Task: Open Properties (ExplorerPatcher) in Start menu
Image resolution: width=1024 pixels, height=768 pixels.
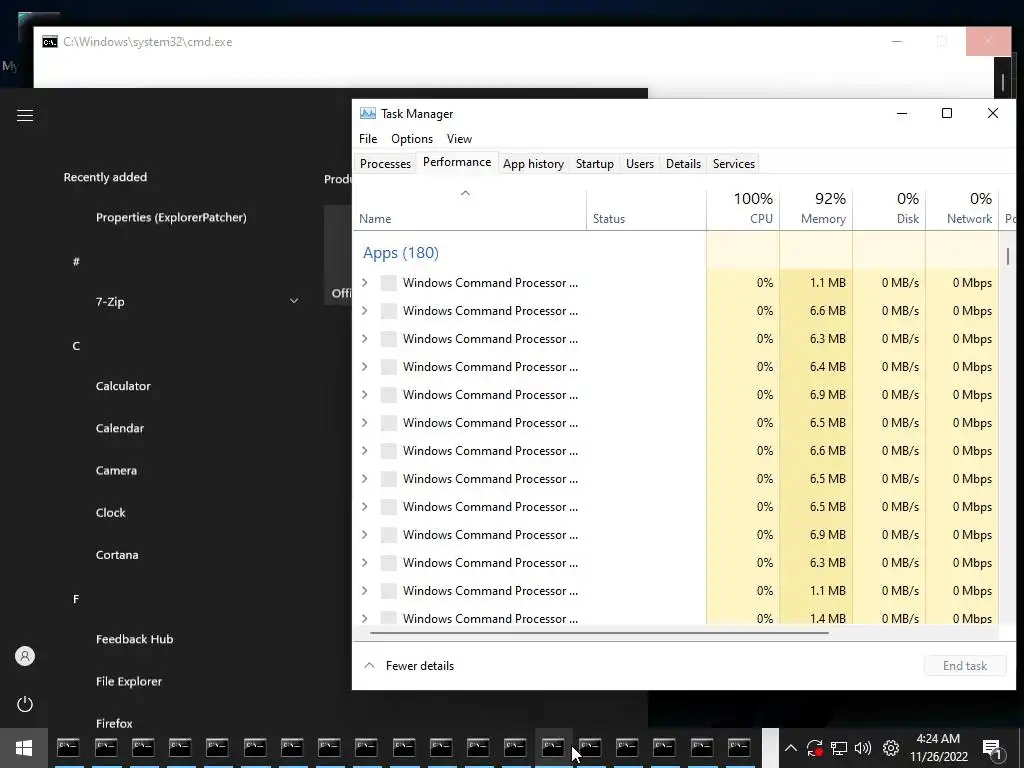Action: (171, 217)
